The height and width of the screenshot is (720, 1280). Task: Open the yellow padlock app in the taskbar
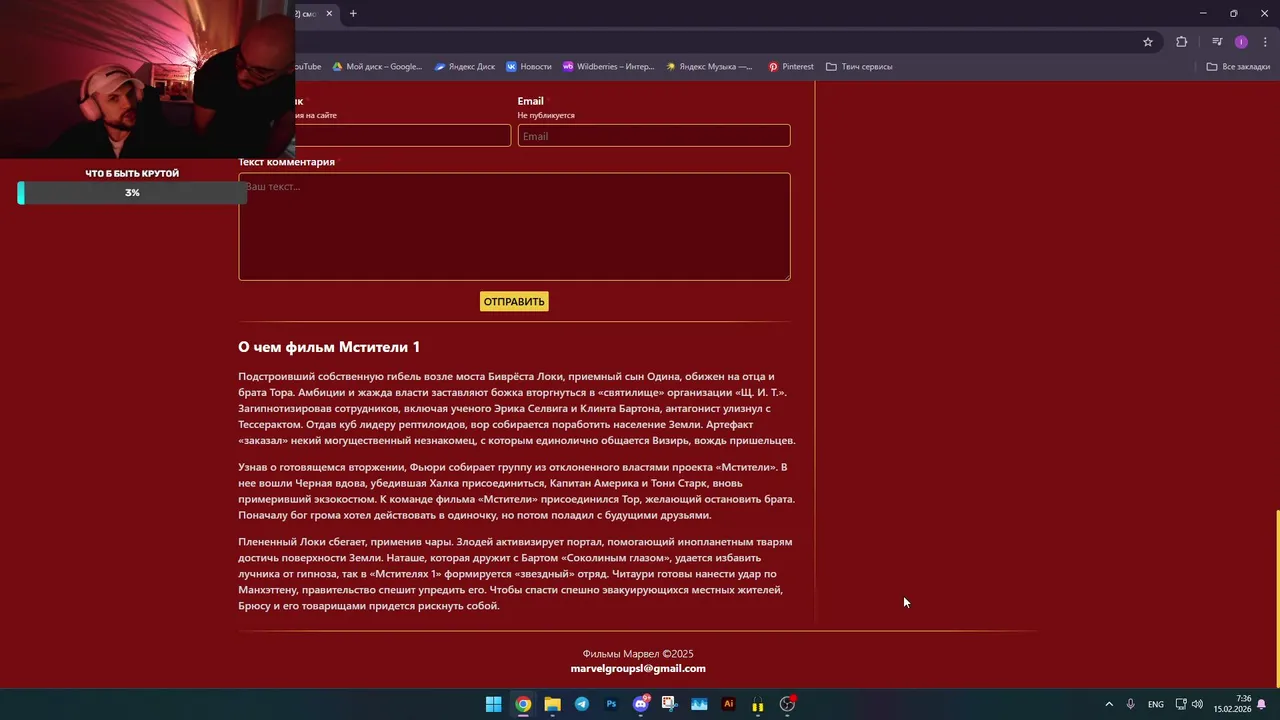[x=758, y=705]
